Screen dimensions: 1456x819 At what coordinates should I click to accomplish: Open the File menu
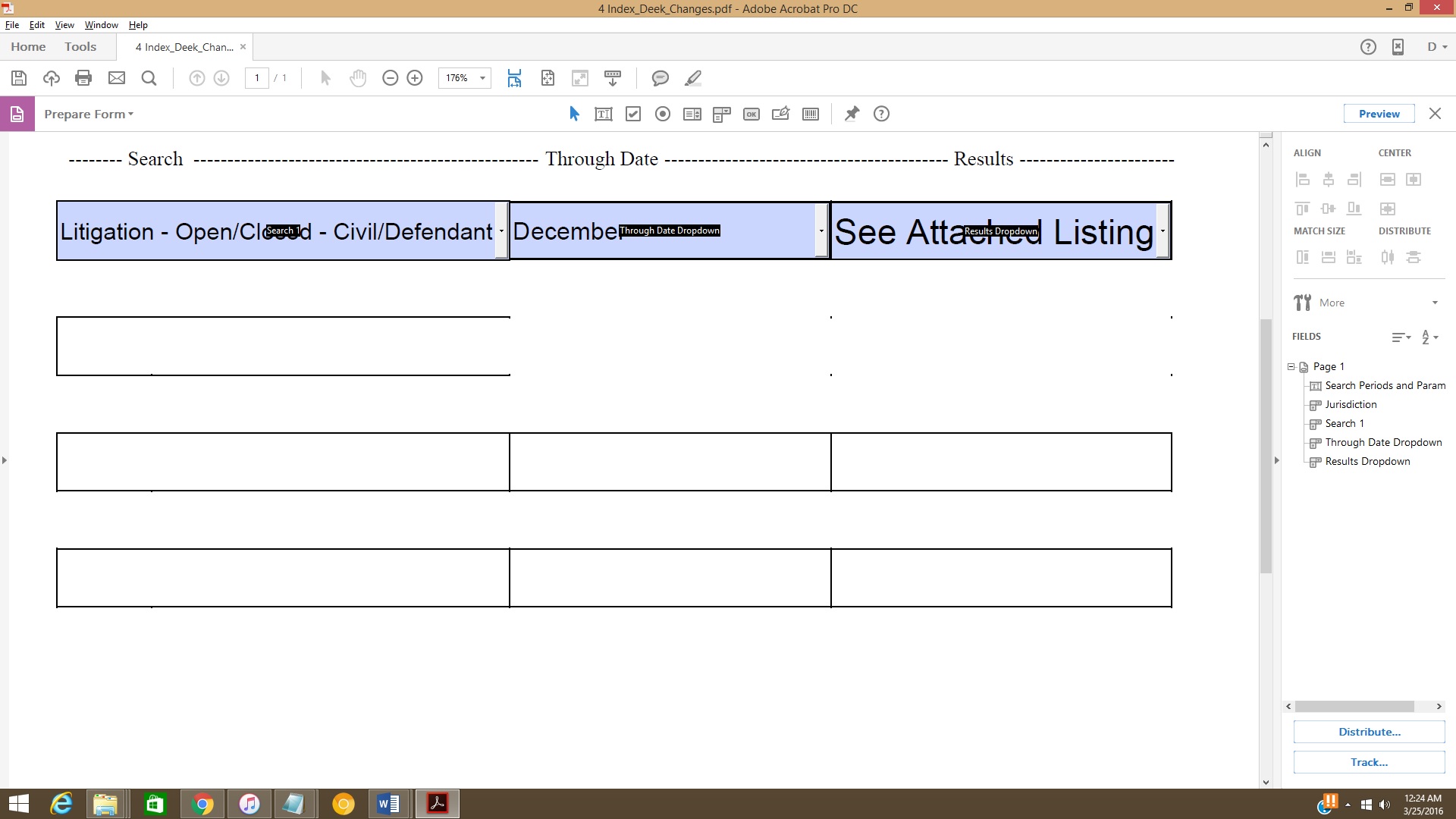(12, 25)
